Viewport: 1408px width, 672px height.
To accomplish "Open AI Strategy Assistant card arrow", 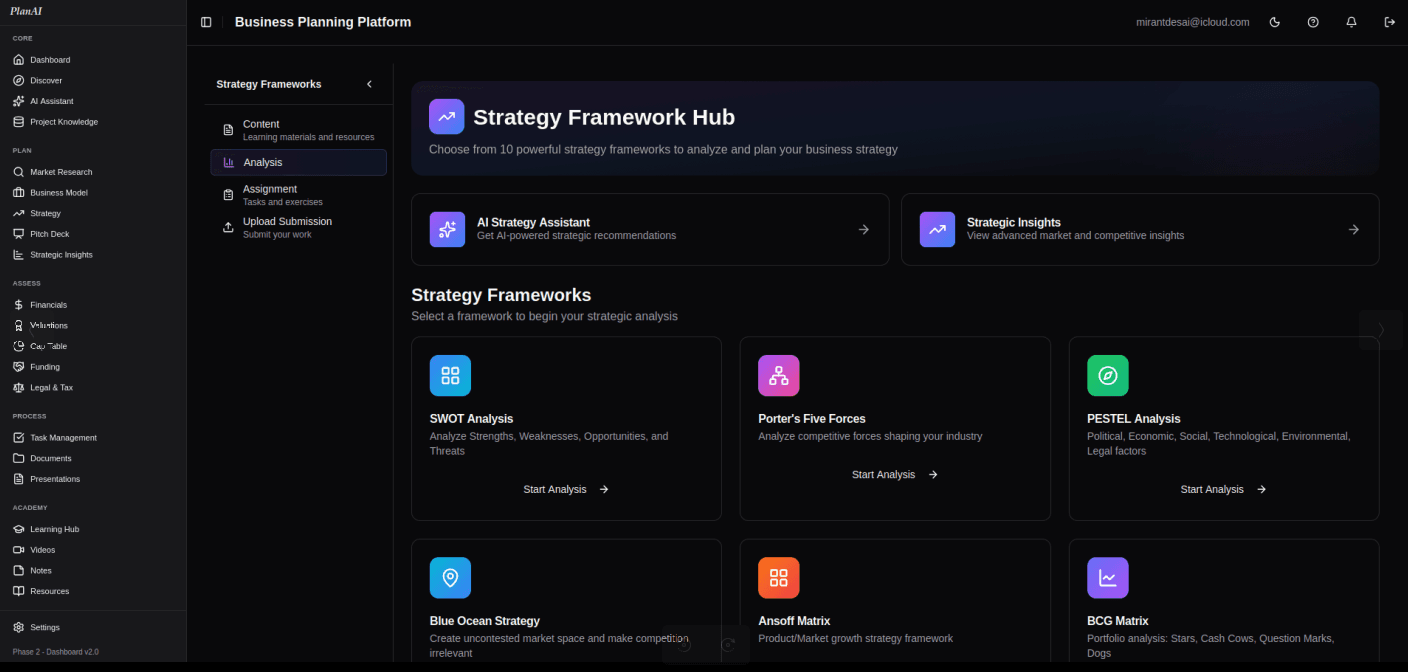I will pos(863,229).
